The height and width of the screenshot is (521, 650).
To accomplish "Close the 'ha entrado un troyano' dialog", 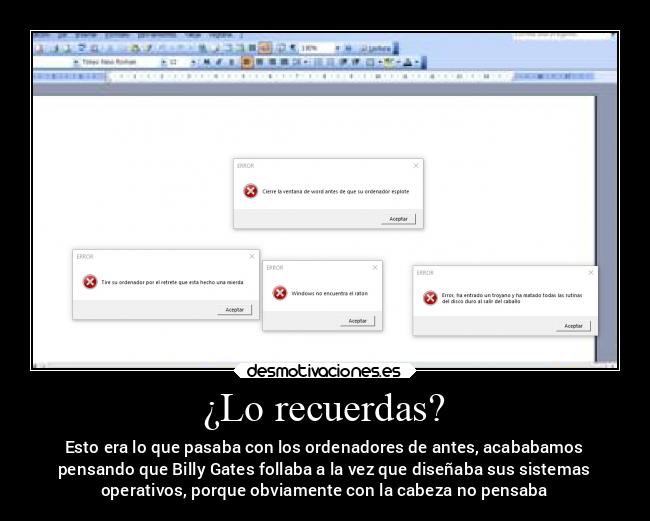I will coord(591,272).
